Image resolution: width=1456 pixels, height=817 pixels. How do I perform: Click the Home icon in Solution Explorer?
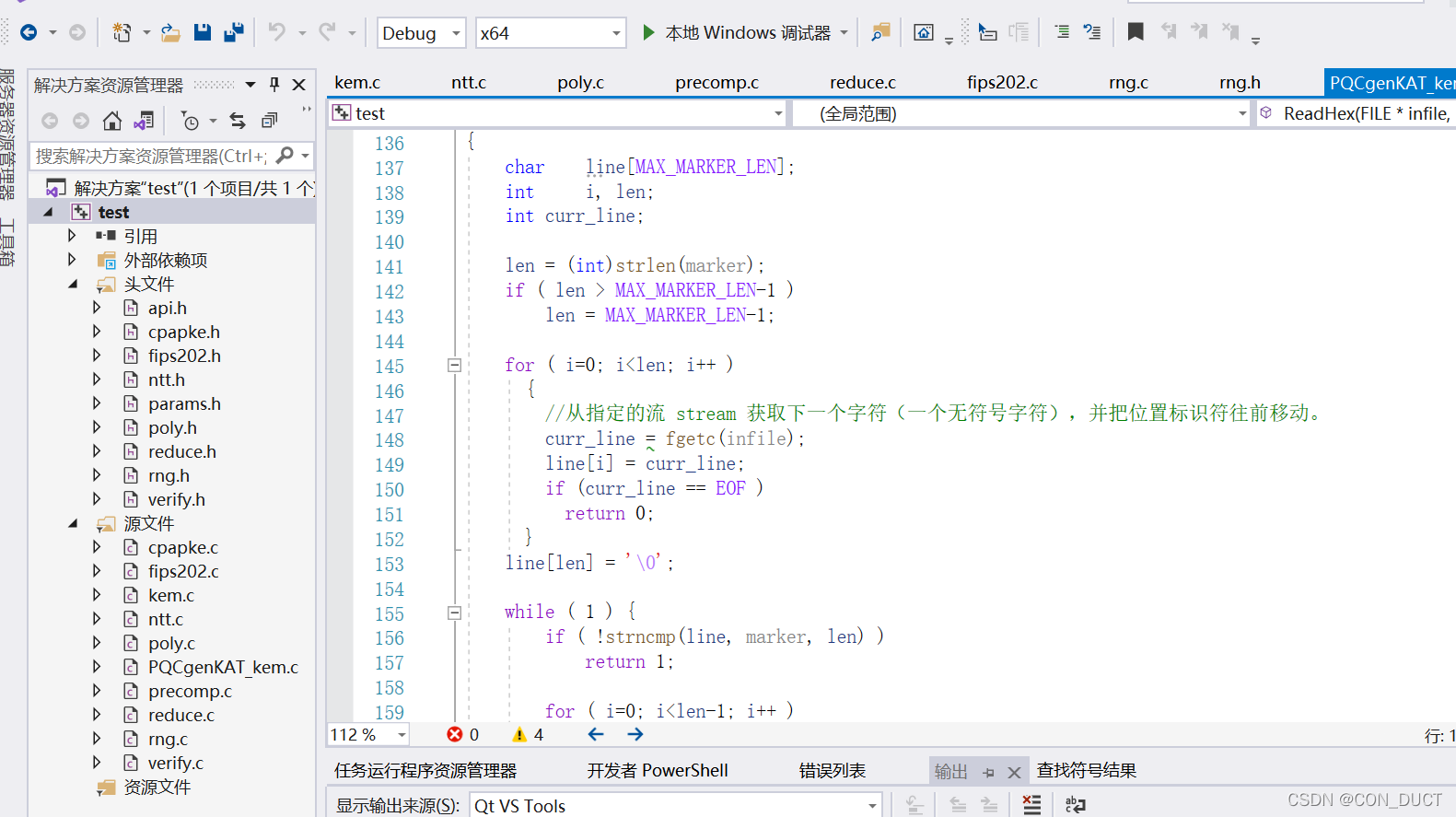[112, 121]
